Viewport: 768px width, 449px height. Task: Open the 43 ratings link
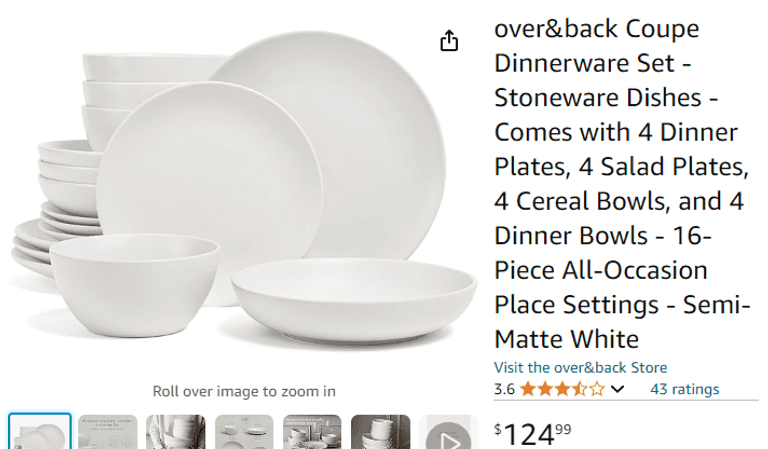coord(684,389)
